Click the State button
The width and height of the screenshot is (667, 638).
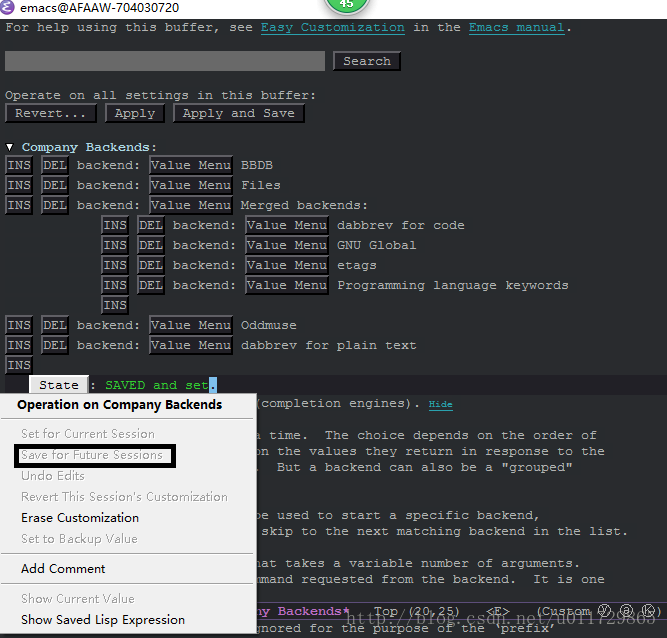(59, 385)
